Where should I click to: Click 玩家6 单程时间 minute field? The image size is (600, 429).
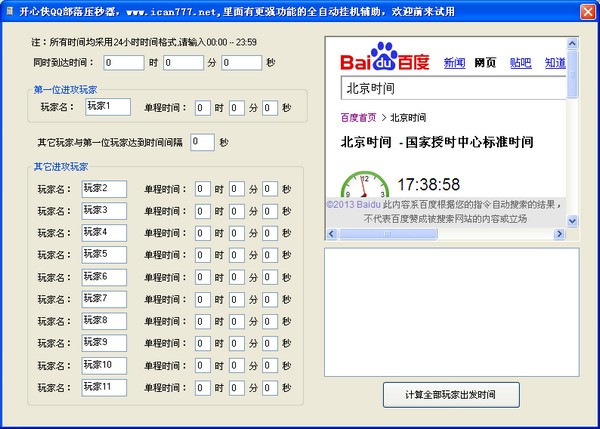pos(236,277)
